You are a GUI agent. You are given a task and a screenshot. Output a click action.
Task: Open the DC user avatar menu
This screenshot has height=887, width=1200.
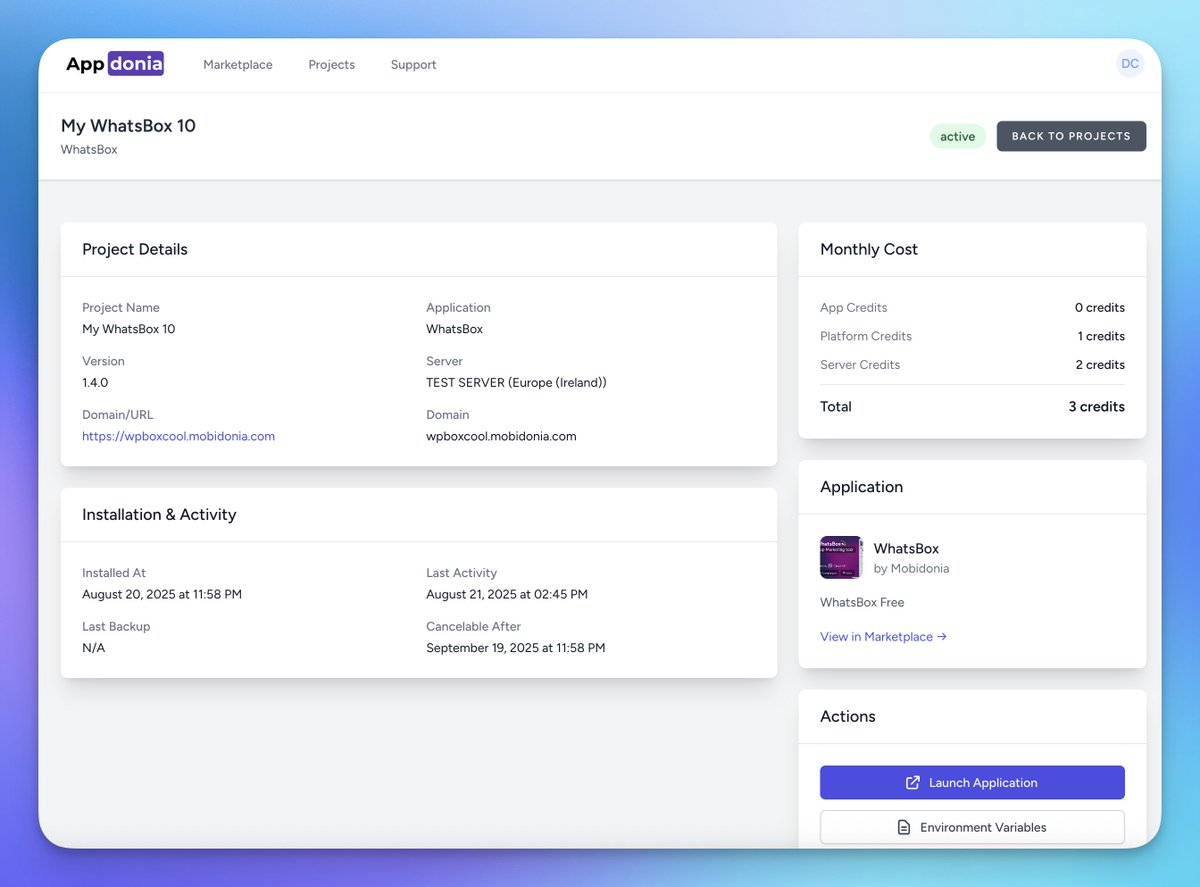(1130, 64)
